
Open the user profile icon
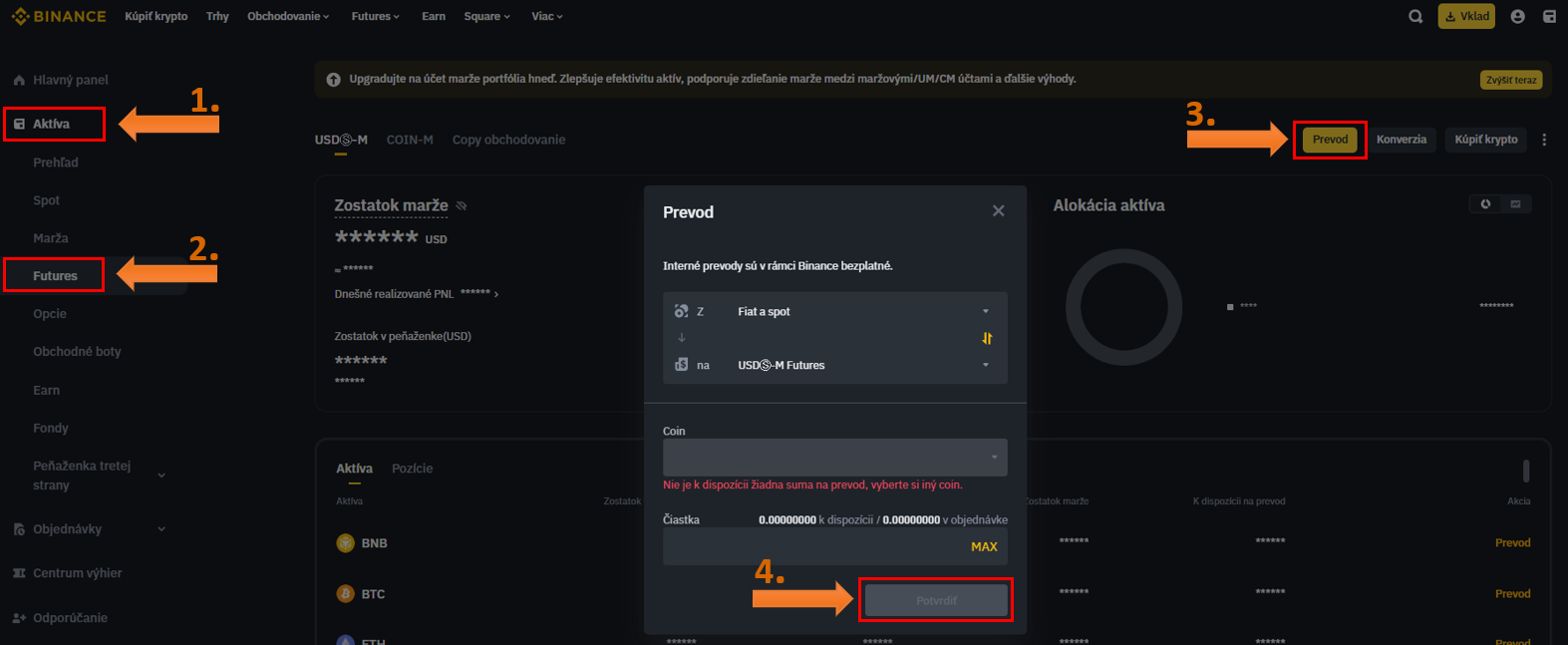tap(1517, 16)
